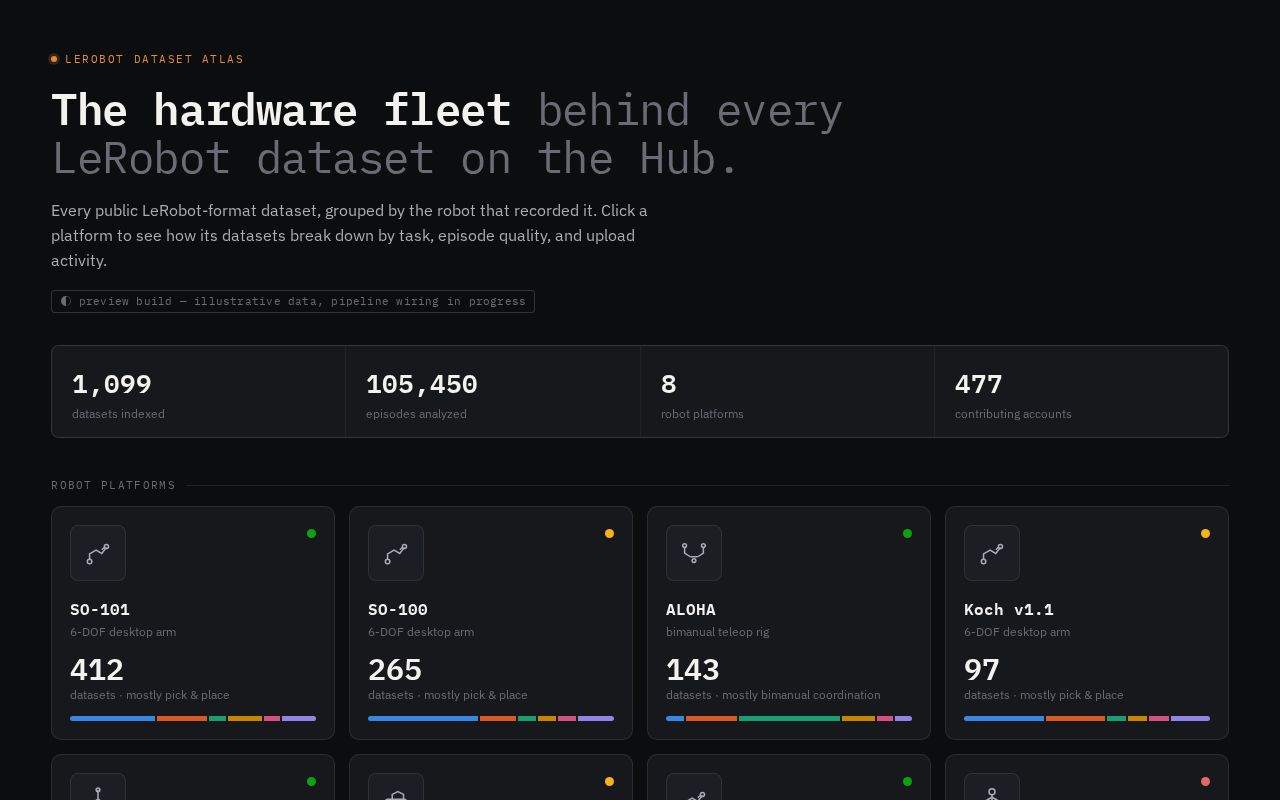This screenshot has width=1280, height=800.
Task: Click the half-circle icon in the preview build badge
Action: click(x=66, y=301)
